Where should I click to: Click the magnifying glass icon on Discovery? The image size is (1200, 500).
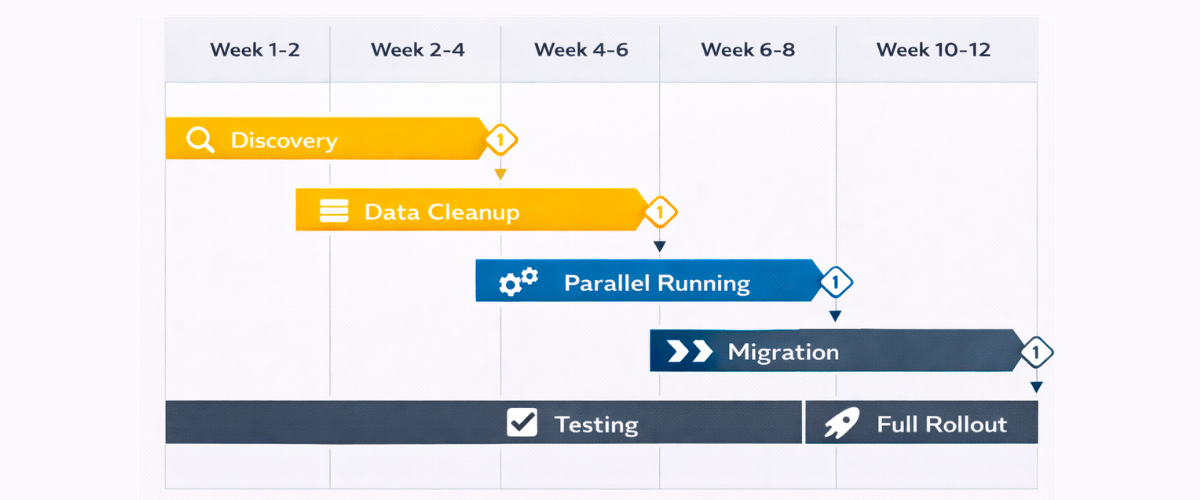coord(200,139)
